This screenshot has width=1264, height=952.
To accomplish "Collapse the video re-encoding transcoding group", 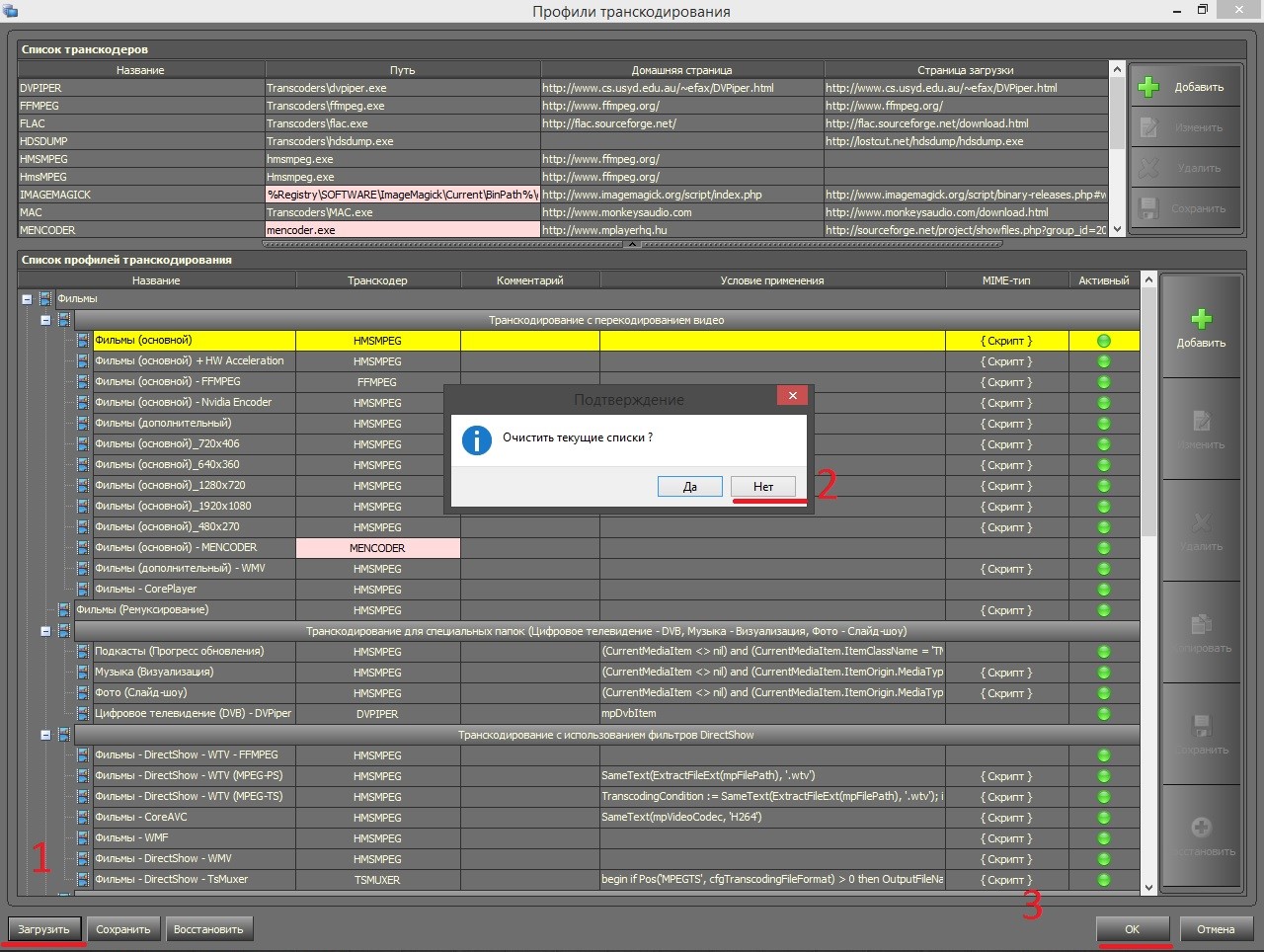I will pos(45,320).
